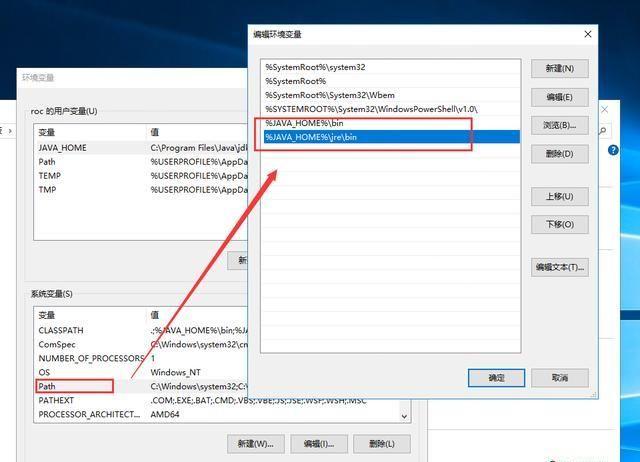Click the AMD64 value cell
The image size is (640, 462).
[x=165, y=414]
